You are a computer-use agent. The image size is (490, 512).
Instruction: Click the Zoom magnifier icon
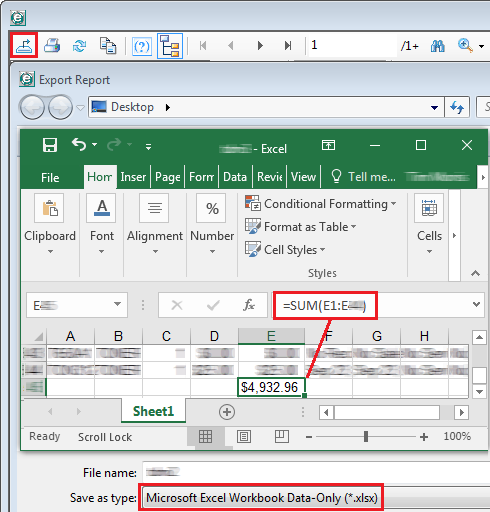pos(465,45)
